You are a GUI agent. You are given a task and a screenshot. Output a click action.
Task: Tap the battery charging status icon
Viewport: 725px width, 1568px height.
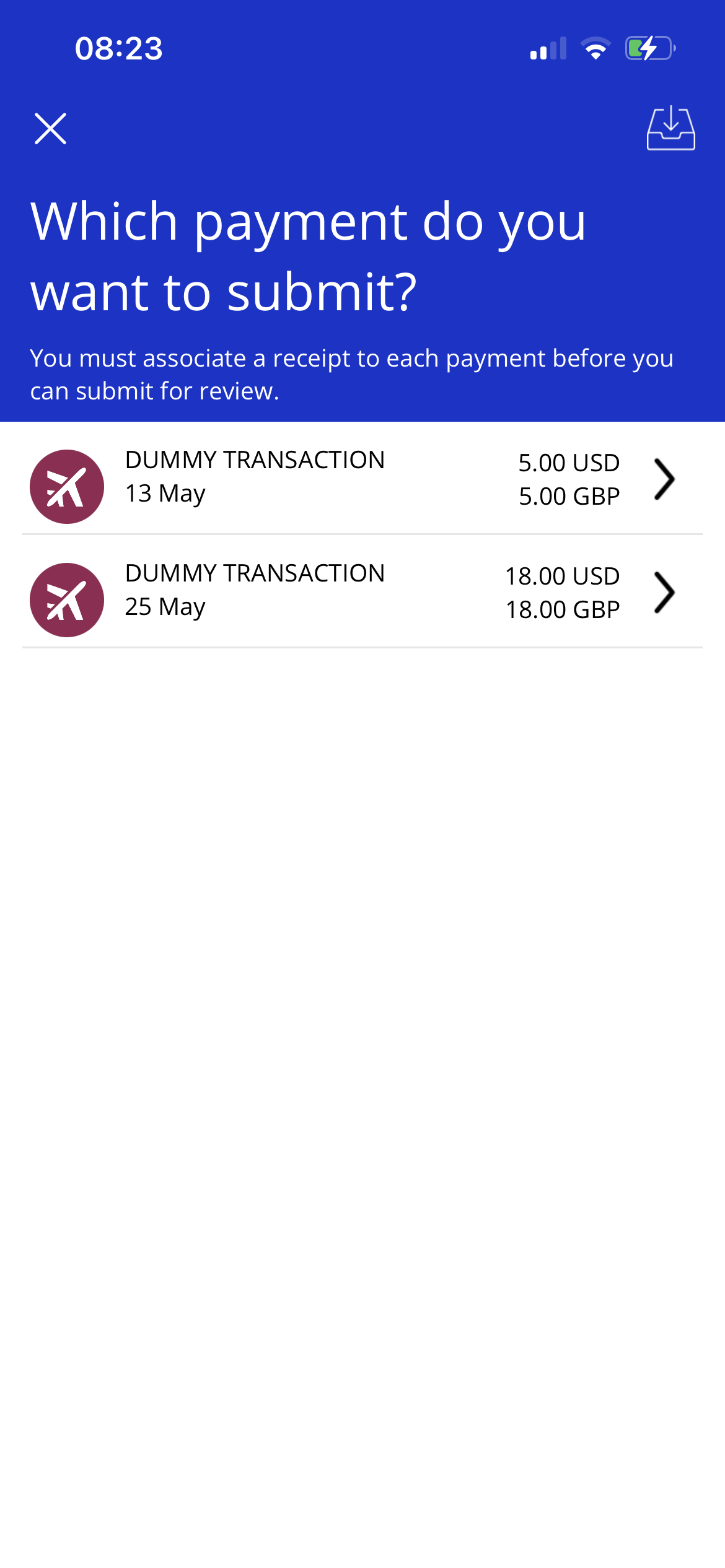[650, 48]
